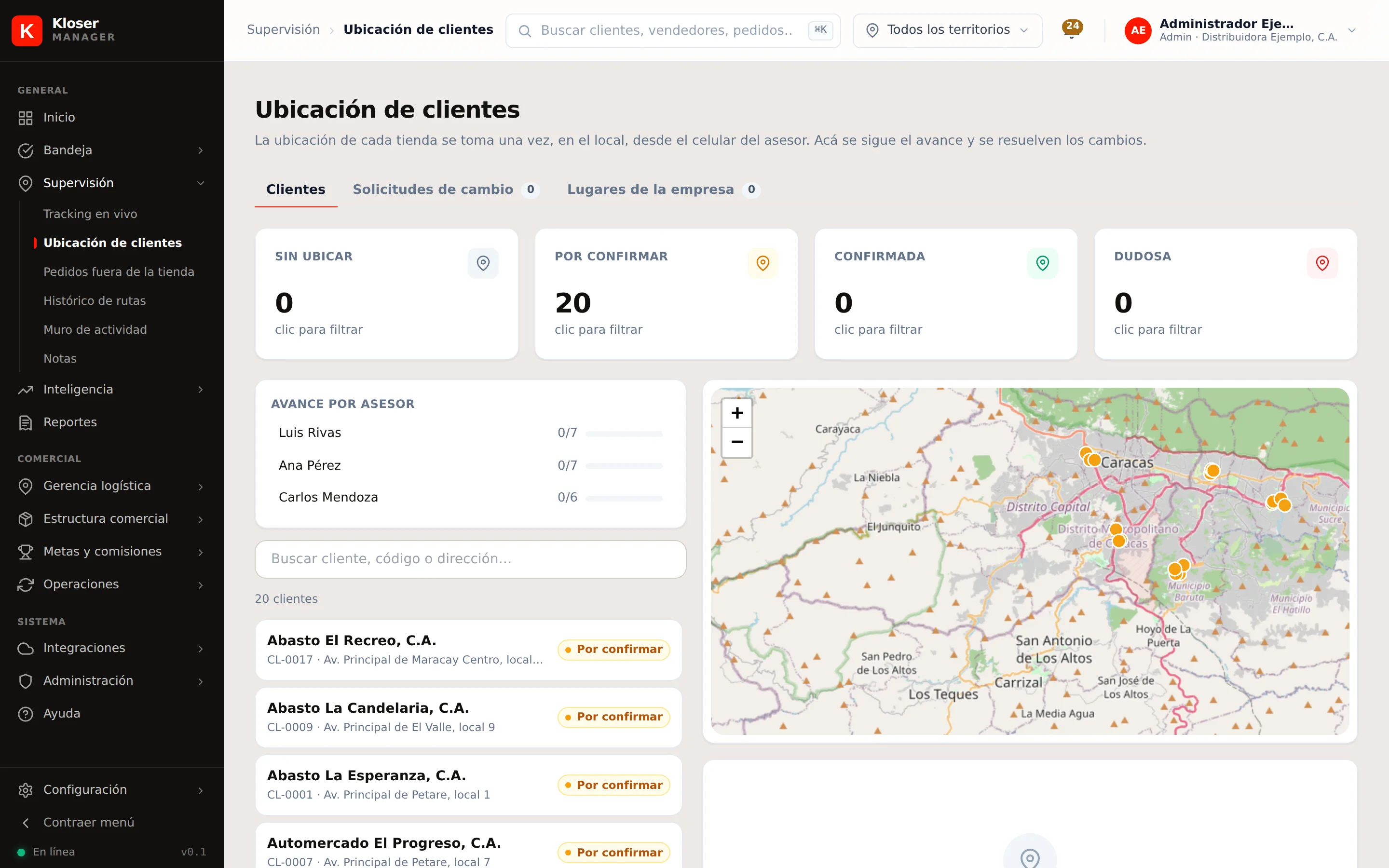Click Carlos Mendoza progress bar
Image resolution: width=1389 pixels, height=868 pixels.
(624, 498)
